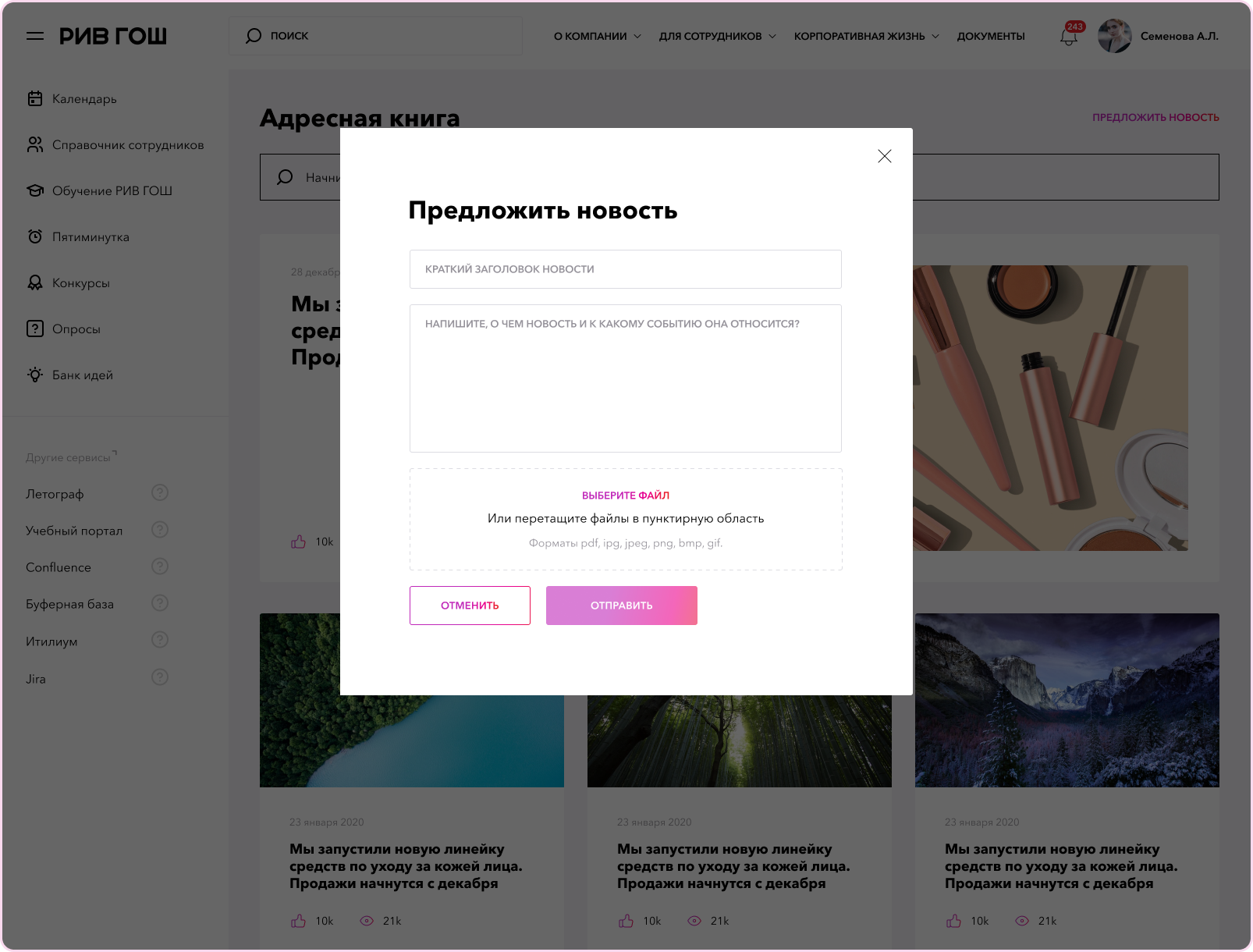The height and width of the screenshot is (952, 1253).
Task: Open Календарь in the sidebar
Action: point(84,98)
